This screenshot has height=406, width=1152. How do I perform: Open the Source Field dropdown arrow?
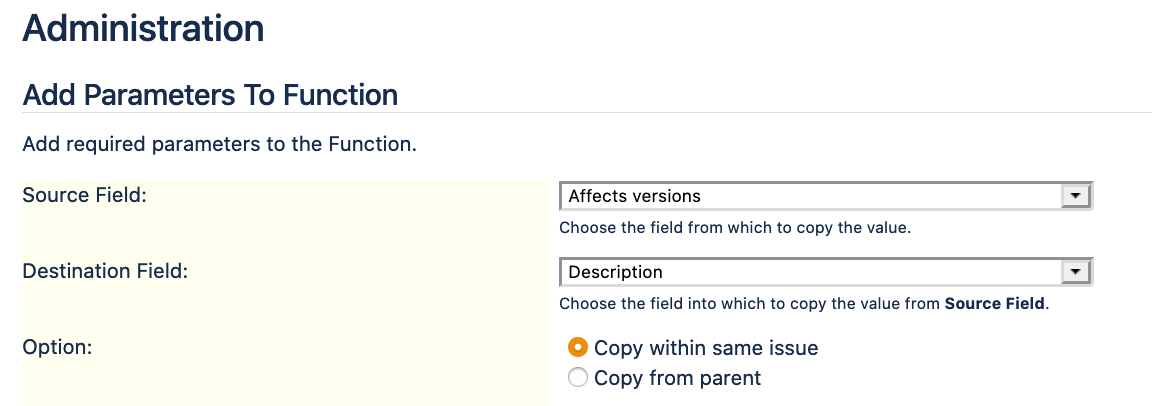coord(1075,196)
